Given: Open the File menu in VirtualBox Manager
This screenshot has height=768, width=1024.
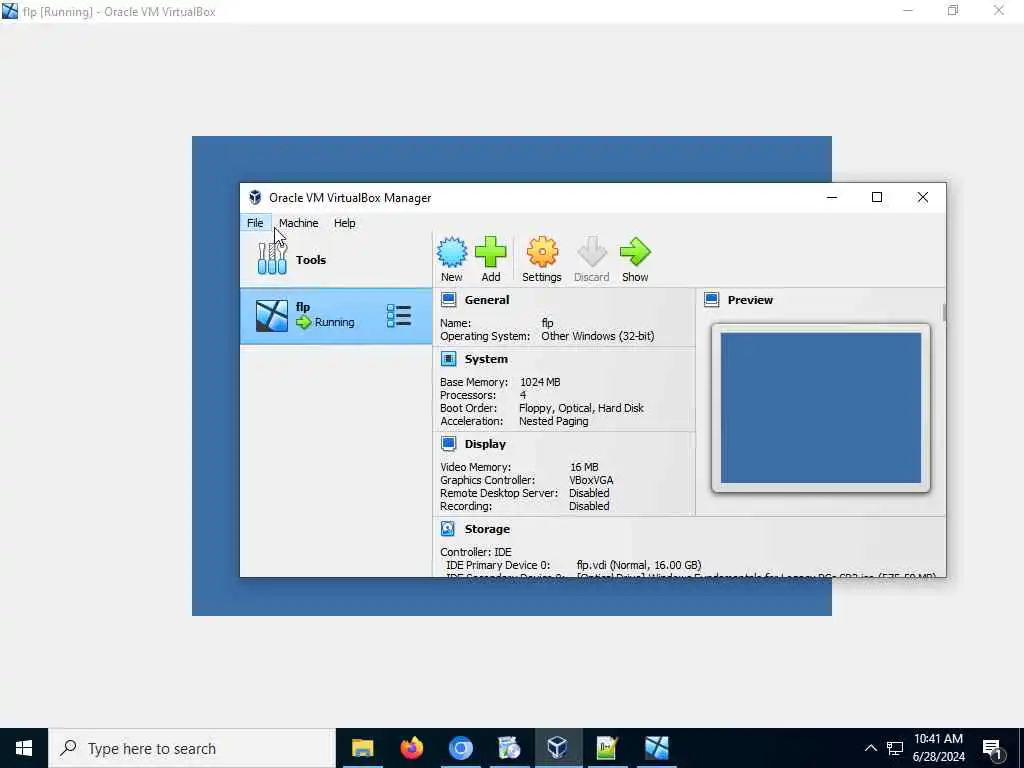Looking at the screenshot, I should click(x=255, y=223).
